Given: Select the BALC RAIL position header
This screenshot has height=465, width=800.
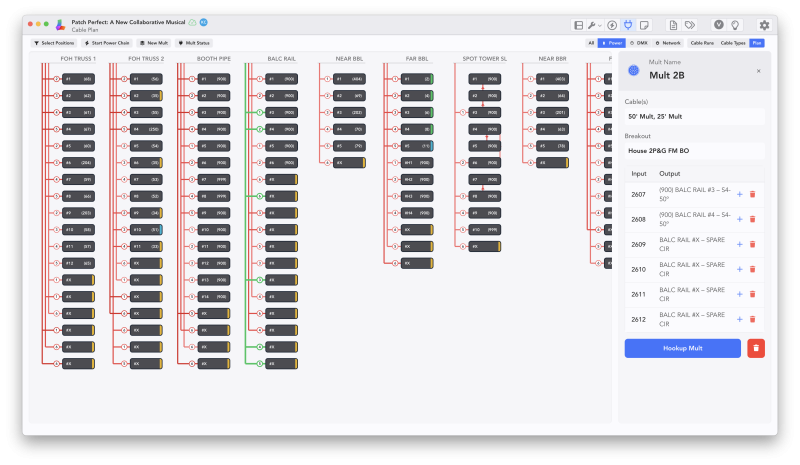Looking at the screenshot, I should coord(282,59).
